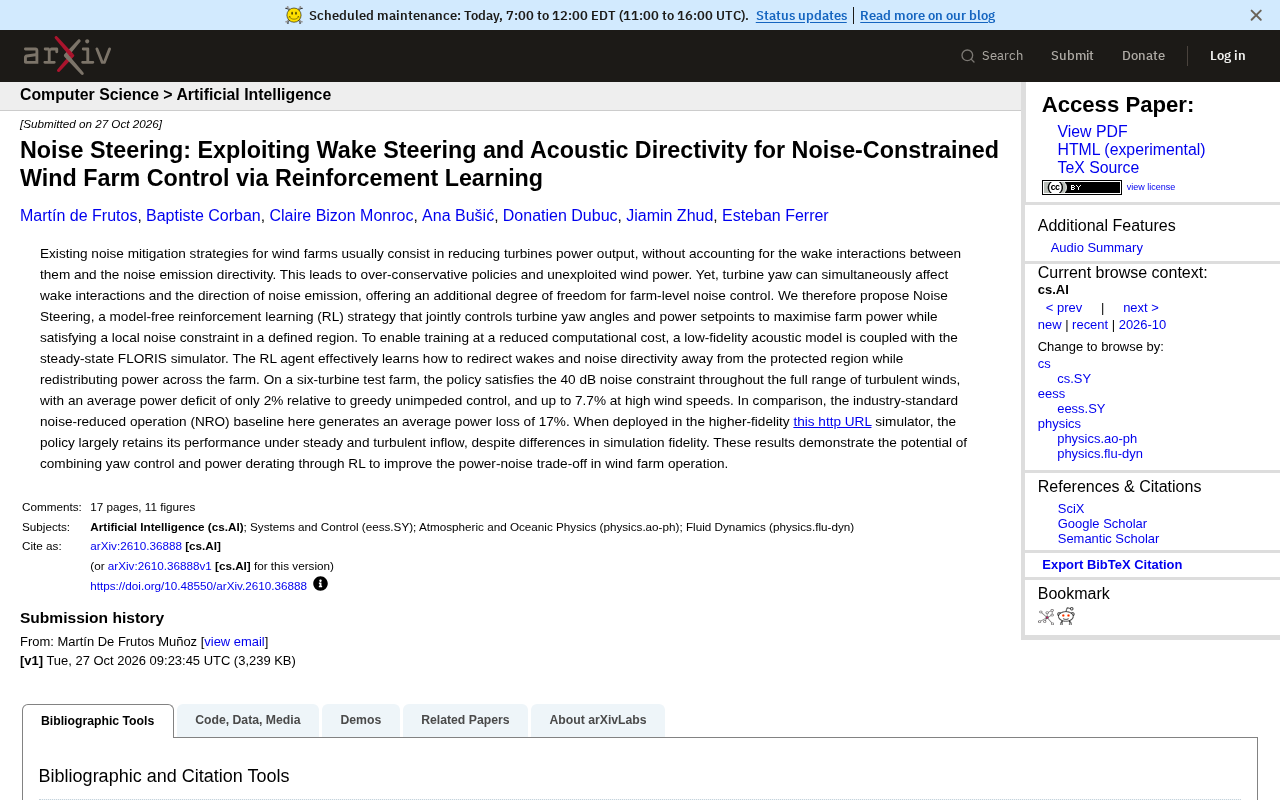Open the Submit page
The height and width of the screenshot is (800, 1280).
[x=1072, y=56]
